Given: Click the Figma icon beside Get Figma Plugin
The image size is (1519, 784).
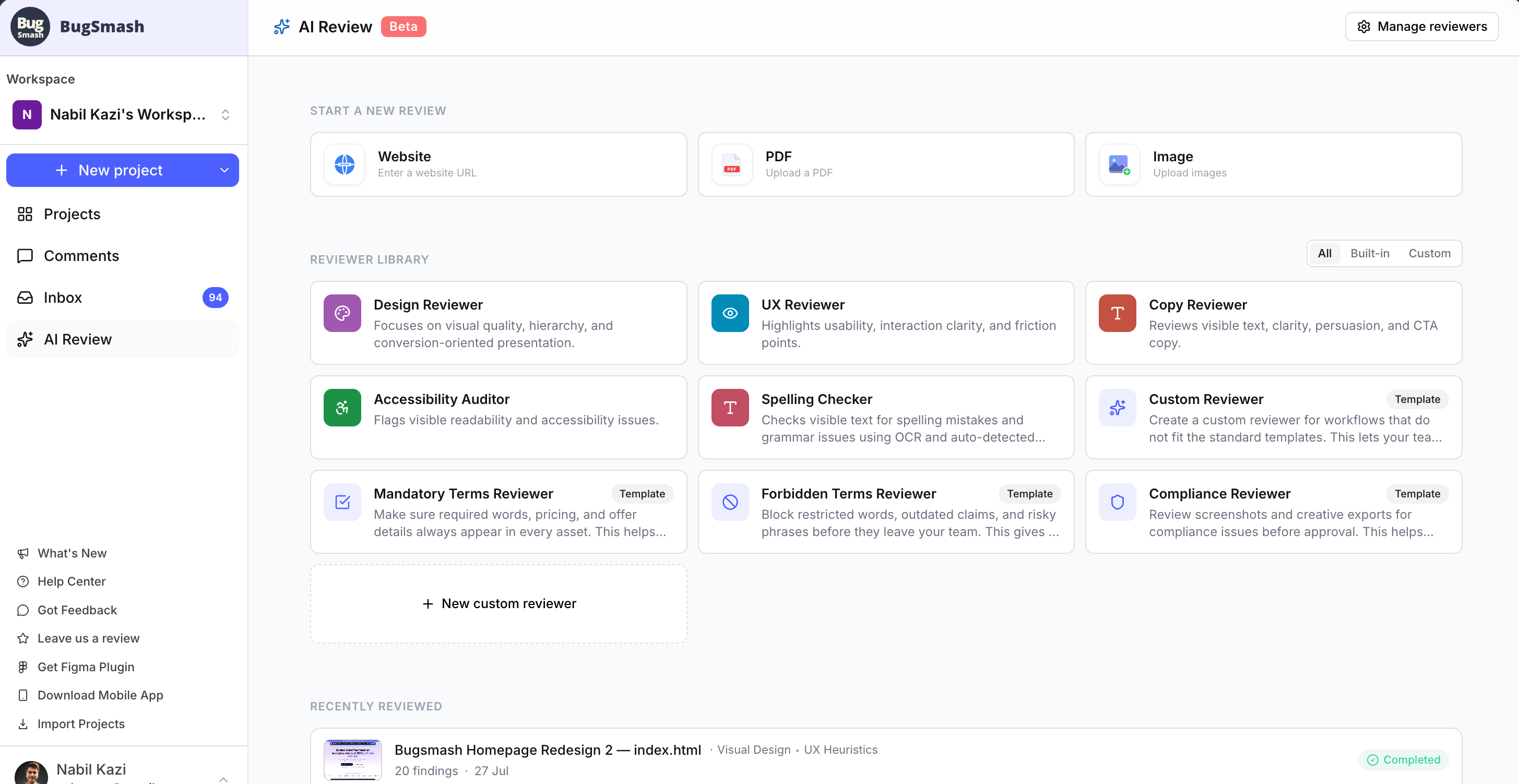Looking at the screenshot, I should coord(23,667).
